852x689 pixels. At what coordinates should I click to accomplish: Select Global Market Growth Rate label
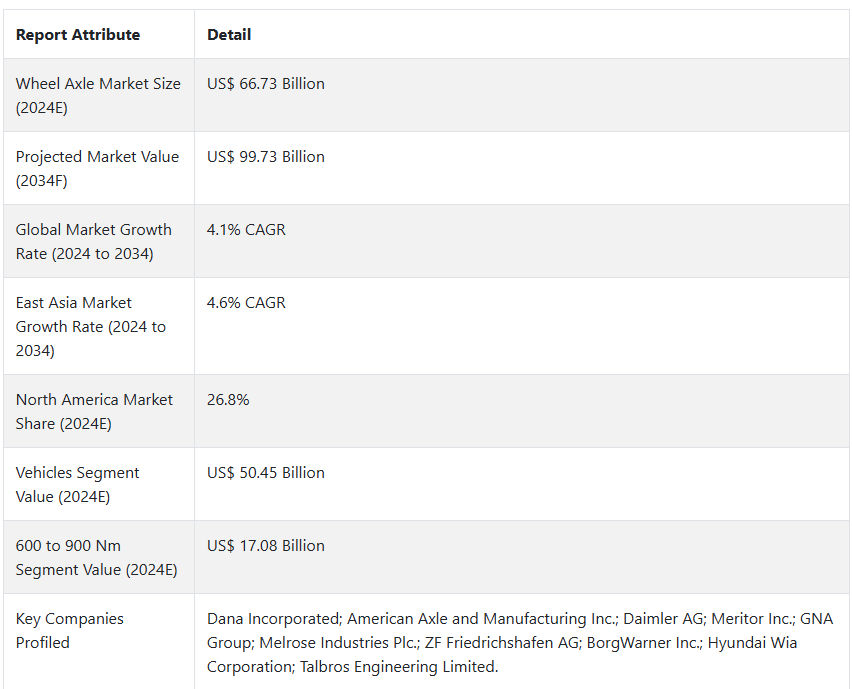(93, 241)
